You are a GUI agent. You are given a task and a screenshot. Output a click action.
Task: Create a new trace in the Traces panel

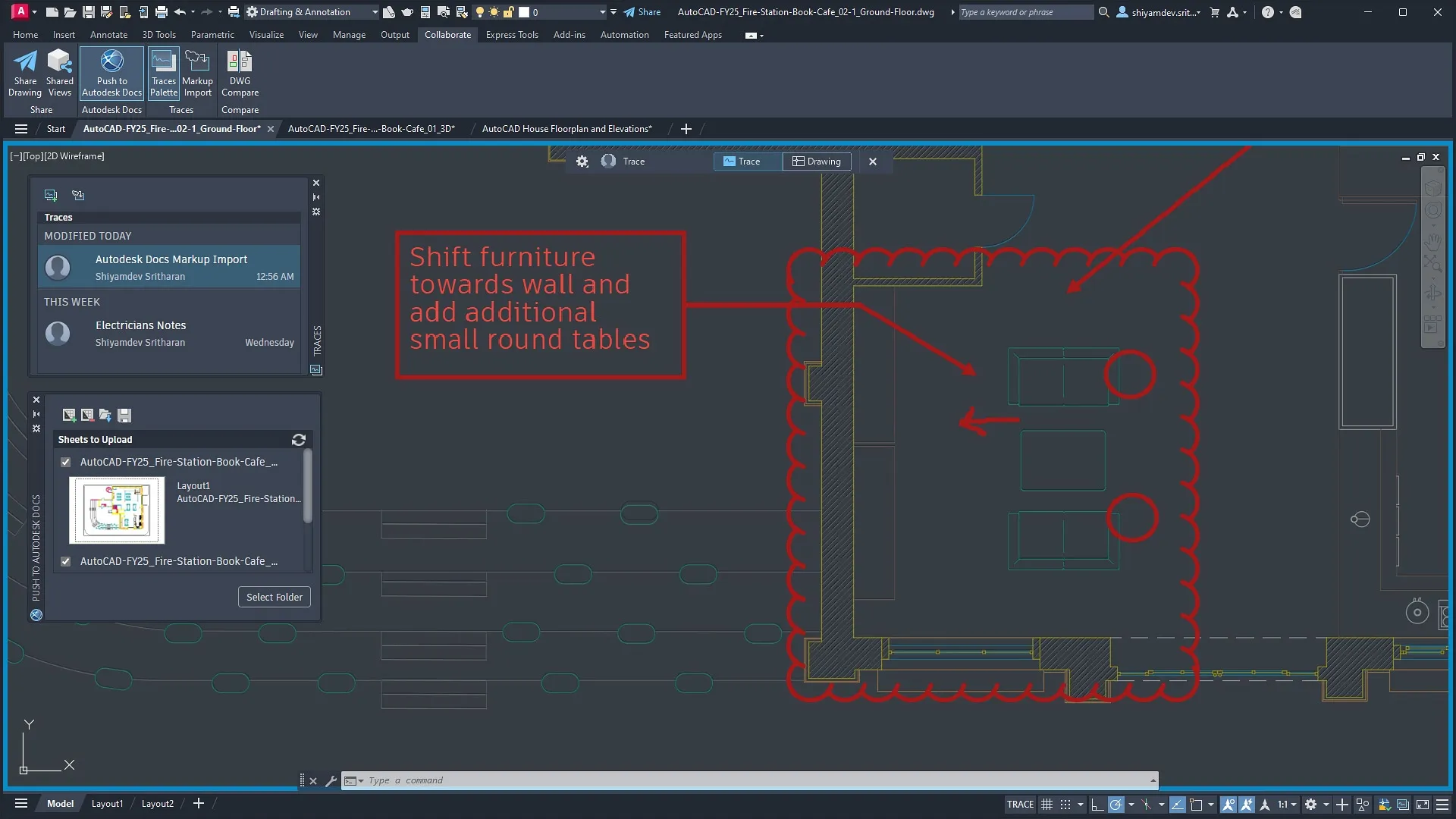[51, 195]
